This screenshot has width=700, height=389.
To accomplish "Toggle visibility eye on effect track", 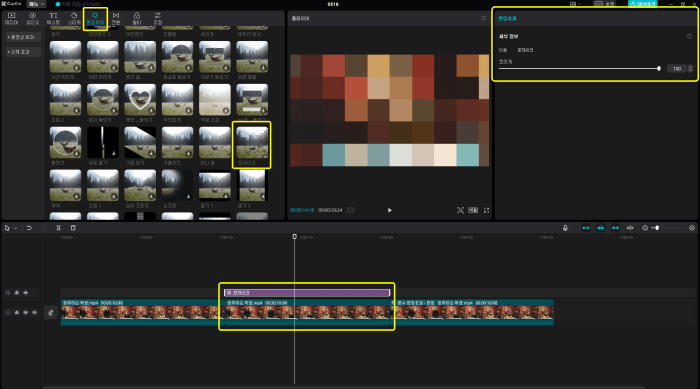I will coord(25,293).
